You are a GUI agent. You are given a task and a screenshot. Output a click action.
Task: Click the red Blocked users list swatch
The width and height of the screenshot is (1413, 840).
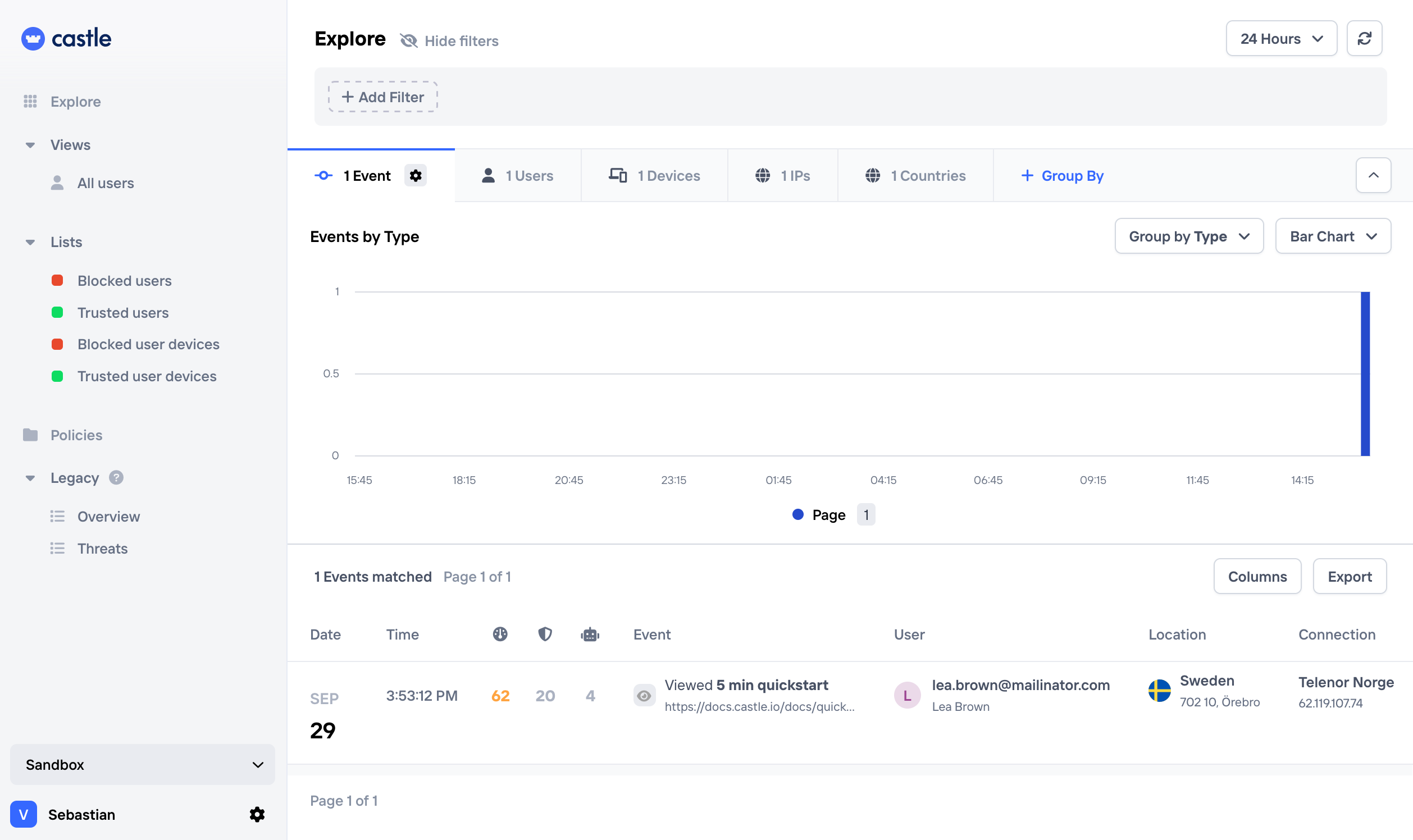[57, 280]
